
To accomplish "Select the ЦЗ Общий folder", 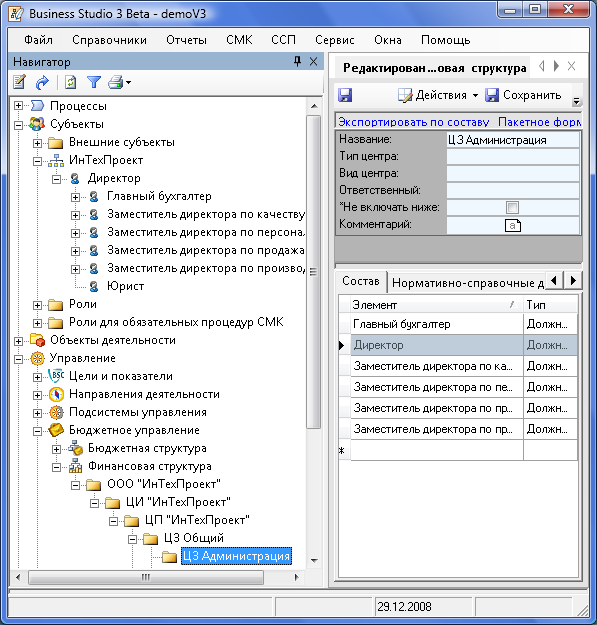I will (194, 538).
